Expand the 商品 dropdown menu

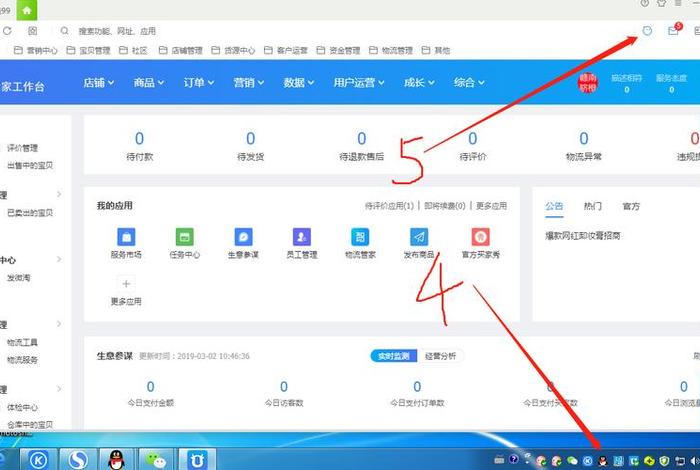click(x=149, y=83)
